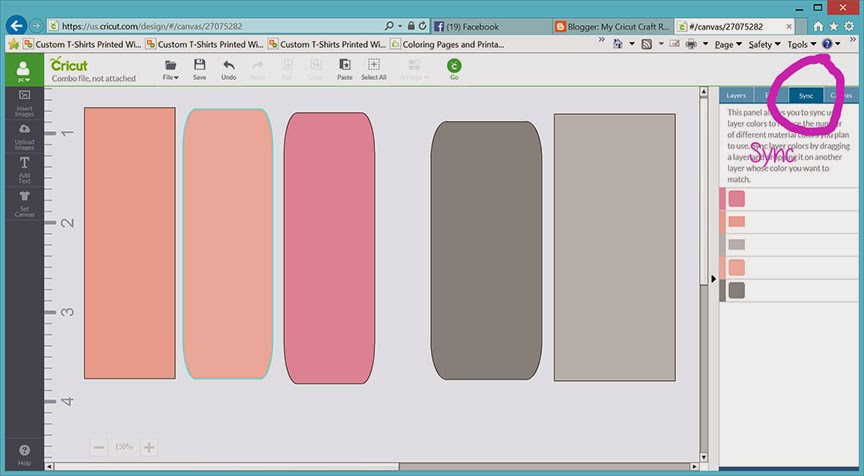Open the Safety menu
This screenshot has width=864, height=476.
click(764, 45)
